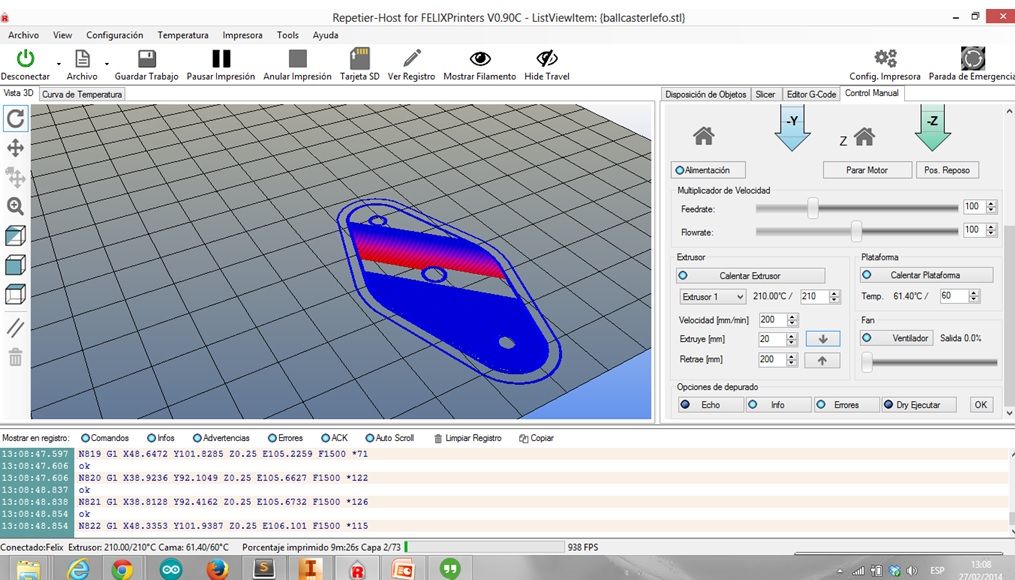Click the extrude down arrow button
This screenshot has width=1015, height=580.
point(823,339)
